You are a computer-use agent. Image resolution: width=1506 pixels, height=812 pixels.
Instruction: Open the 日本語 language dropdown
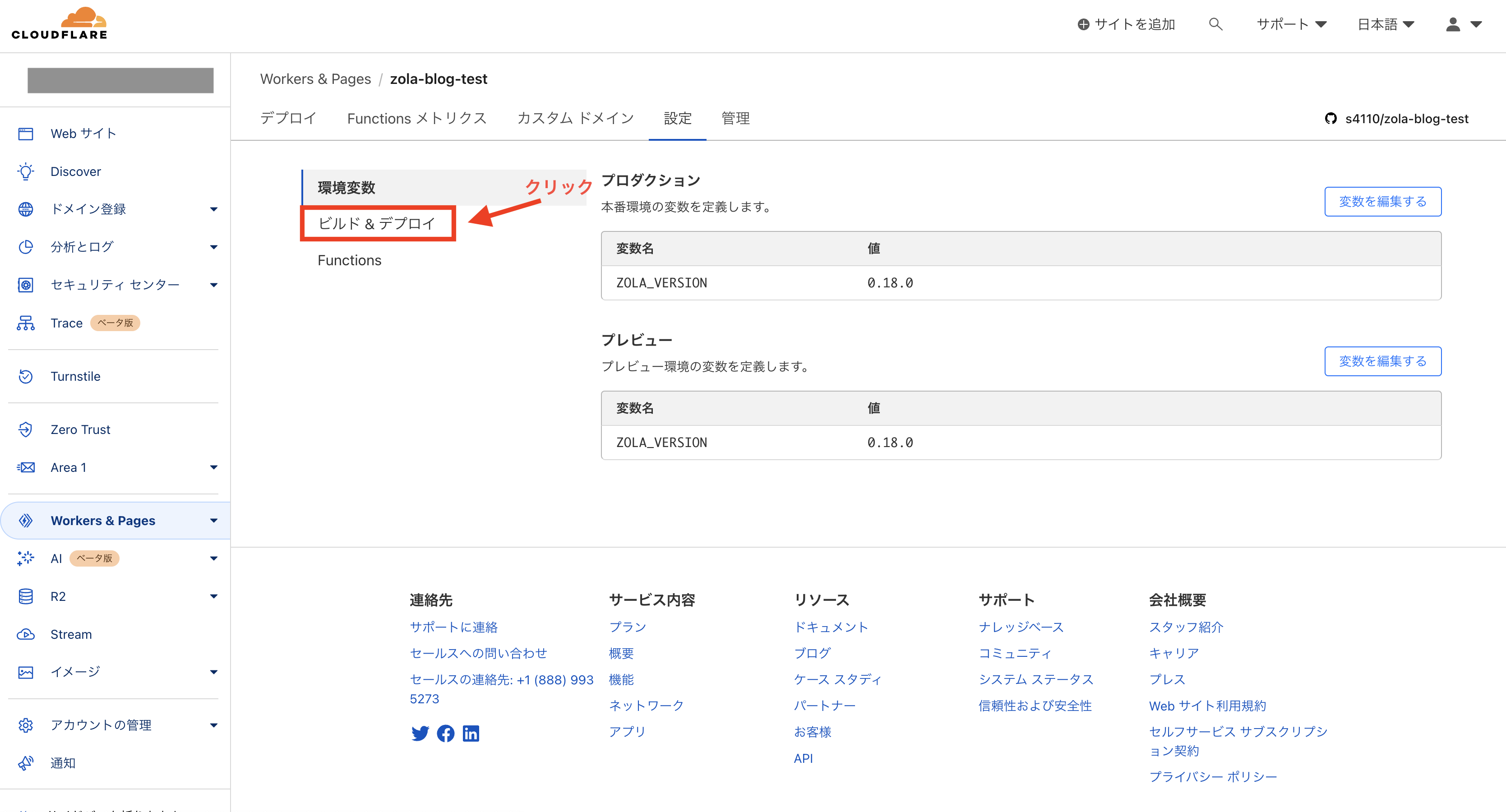pos(1385,24)
